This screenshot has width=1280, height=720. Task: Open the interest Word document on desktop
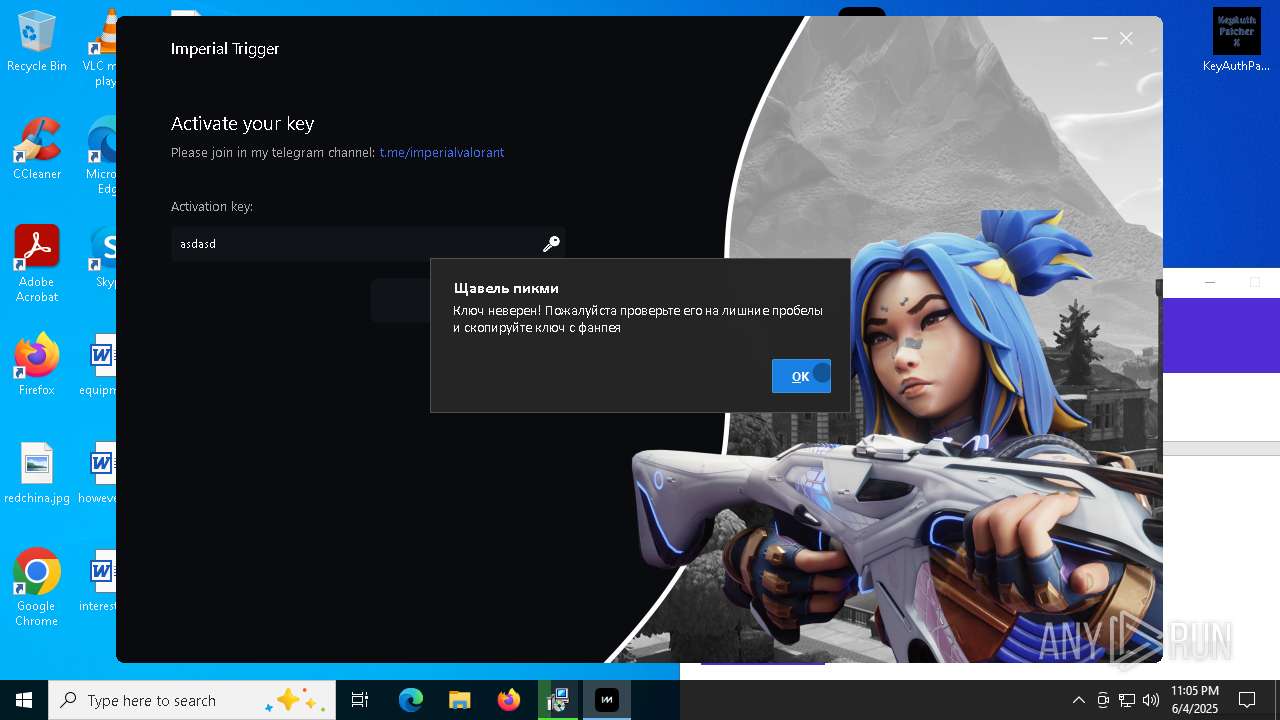101,580
